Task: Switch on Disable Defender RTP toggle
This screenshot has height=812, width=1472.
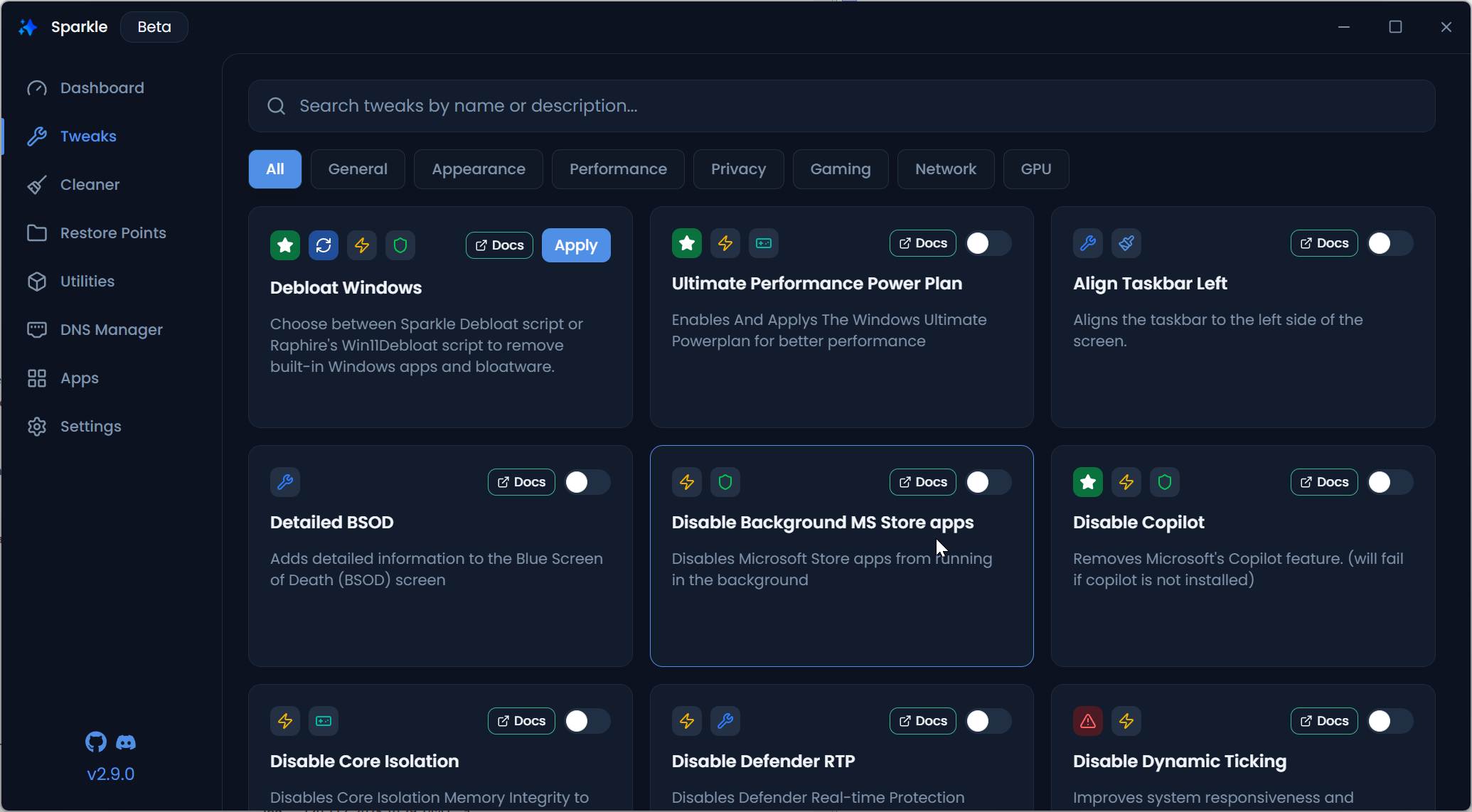Action: pos(988,721)
